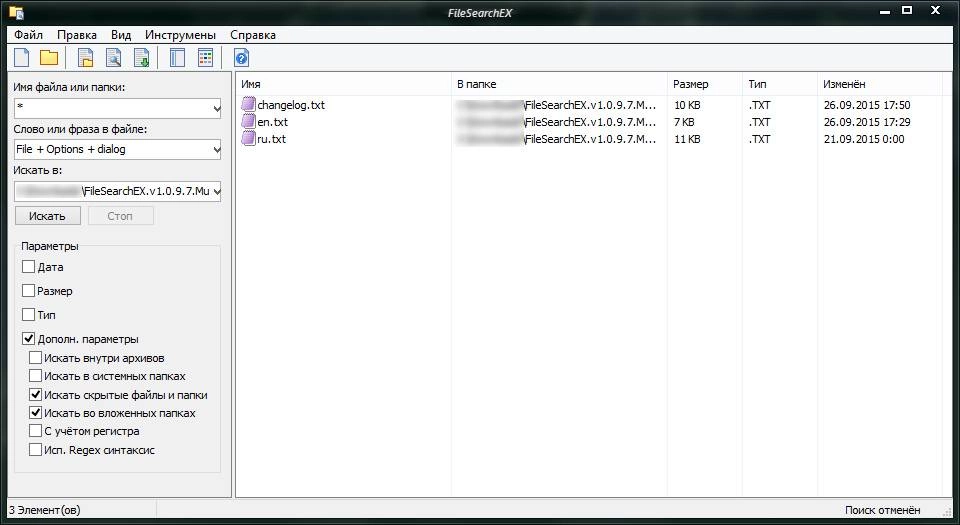The width and height of the screenshot is (960, 525).
Task: Enable the Дата checkbox
Action: tap(28, 267)
